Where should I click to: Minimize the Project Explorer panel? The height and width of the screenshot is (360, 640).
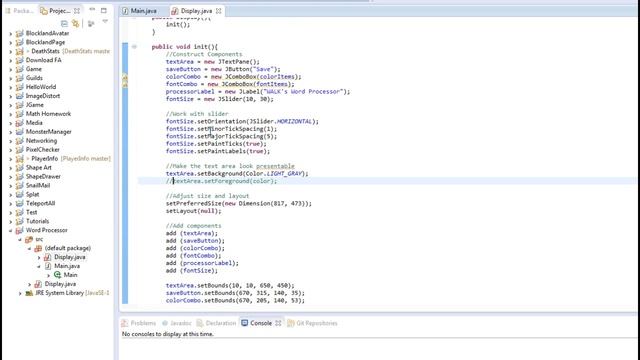click(92, 10)
